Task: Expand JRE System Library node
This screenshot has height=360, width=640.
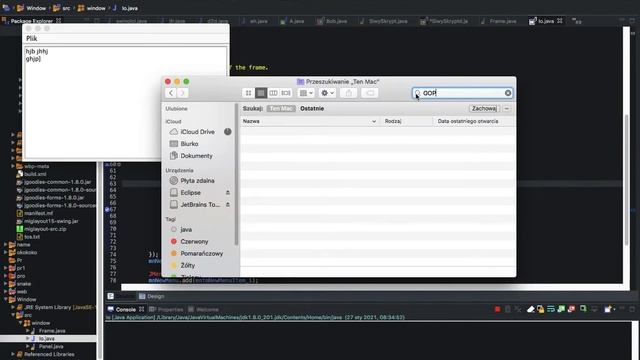Action: click(13, 307)
